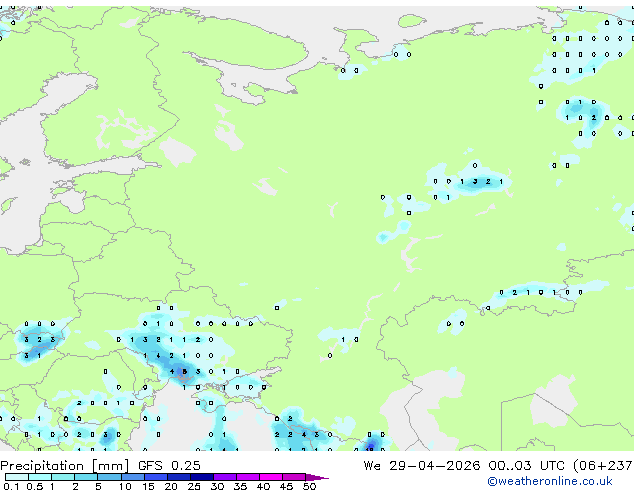Click the legend value '25'

(x=194, y=486)
